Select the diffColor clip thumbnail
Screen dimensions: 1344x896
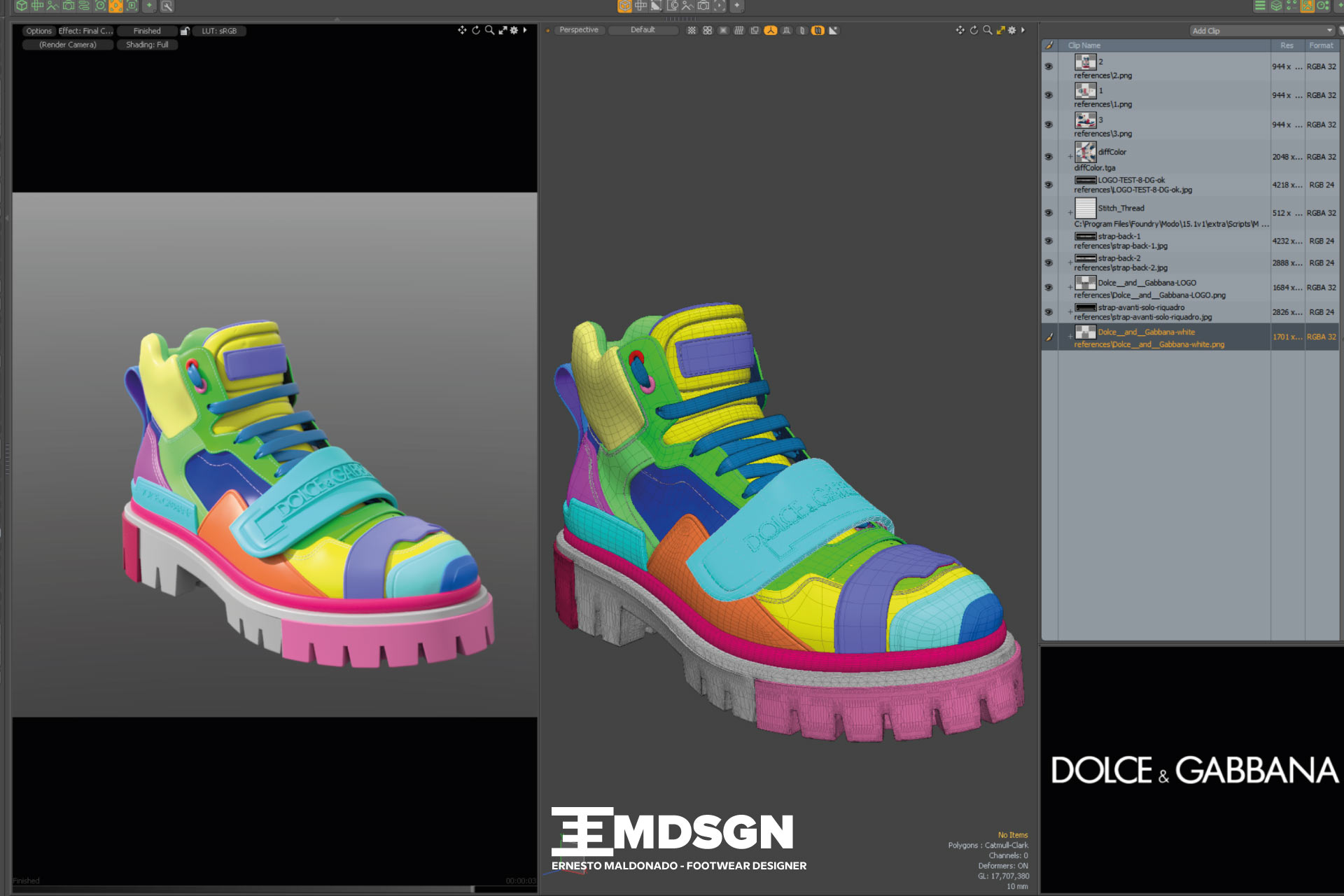(1086, 152)
